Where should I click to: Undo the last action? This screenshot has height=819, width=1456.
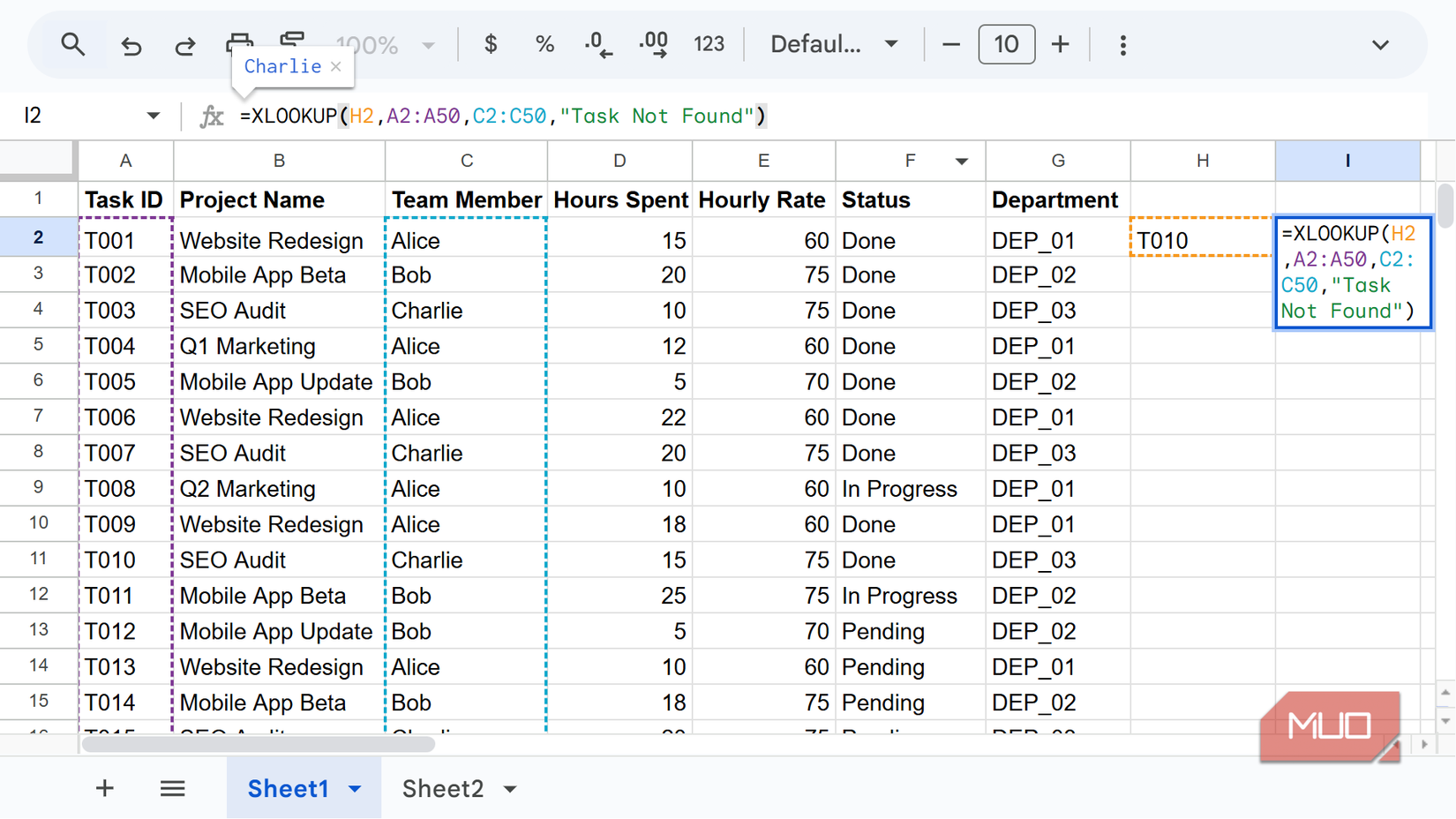(x=131, y=44)
